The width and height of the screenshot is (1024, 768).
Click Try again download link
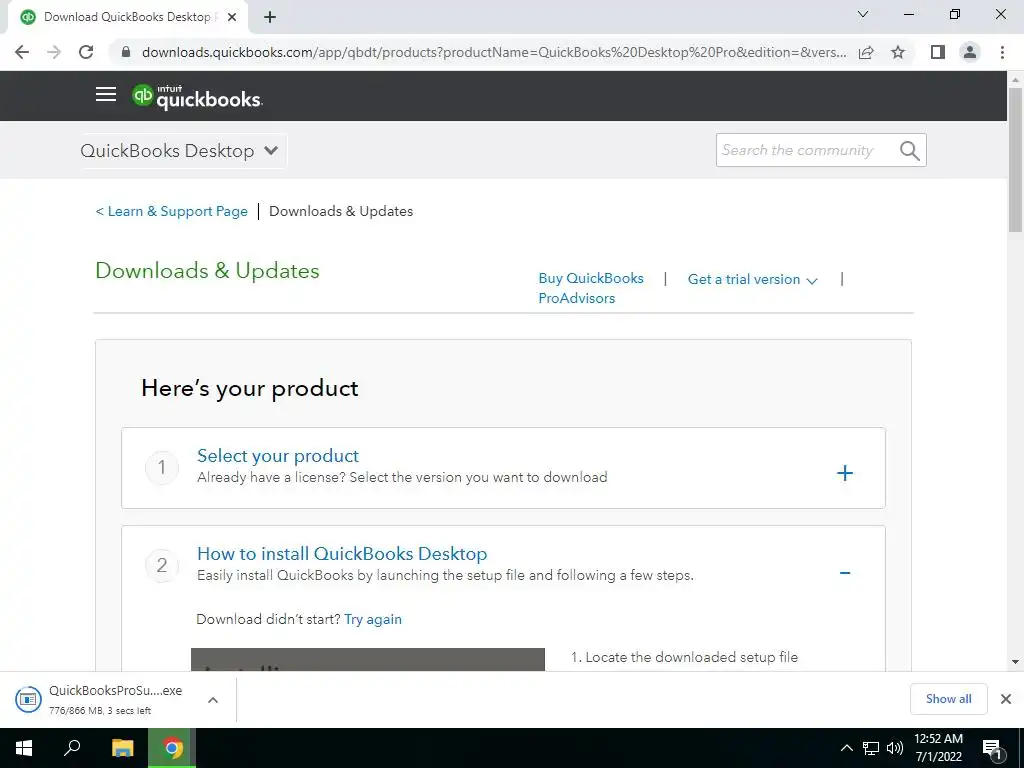[373, 619]
